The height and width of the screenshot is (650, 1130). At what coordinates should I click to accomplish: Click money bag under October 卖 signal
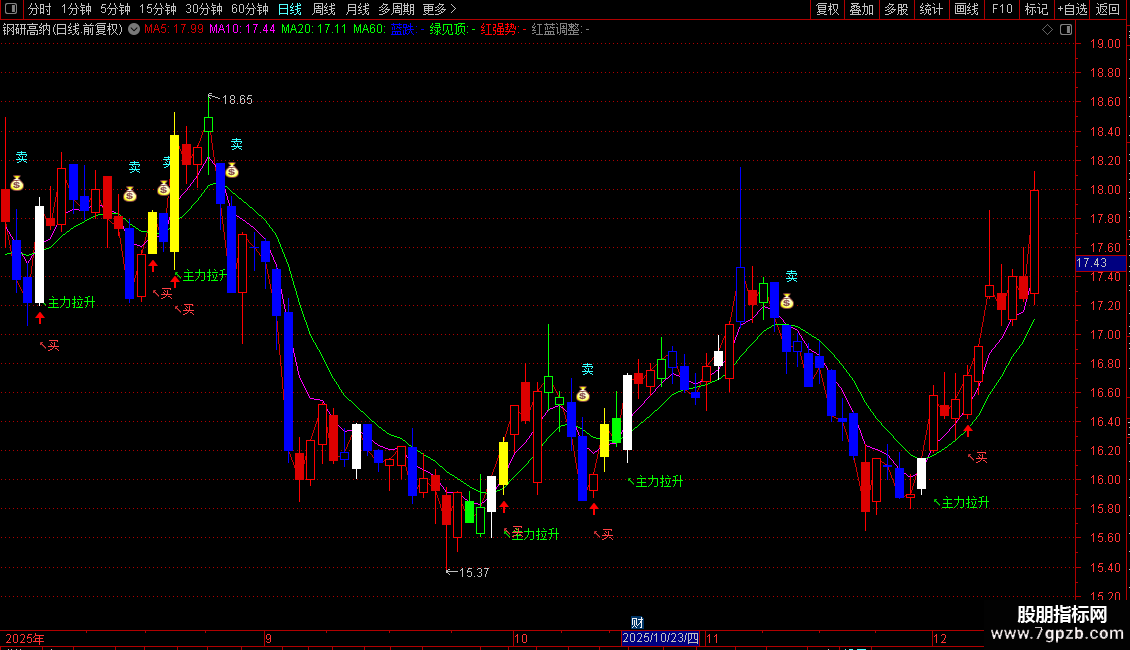[x=583, y=394]
